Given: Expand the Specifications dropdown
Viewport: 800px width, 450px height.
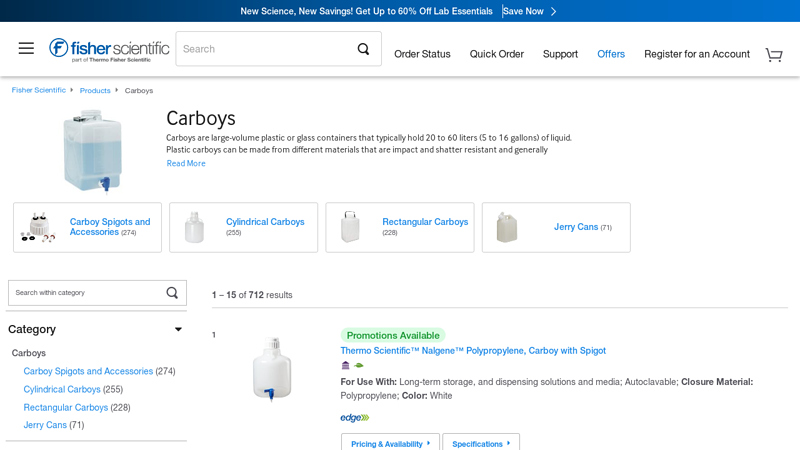Looking at the screenshot, I should tap(481, 443).
